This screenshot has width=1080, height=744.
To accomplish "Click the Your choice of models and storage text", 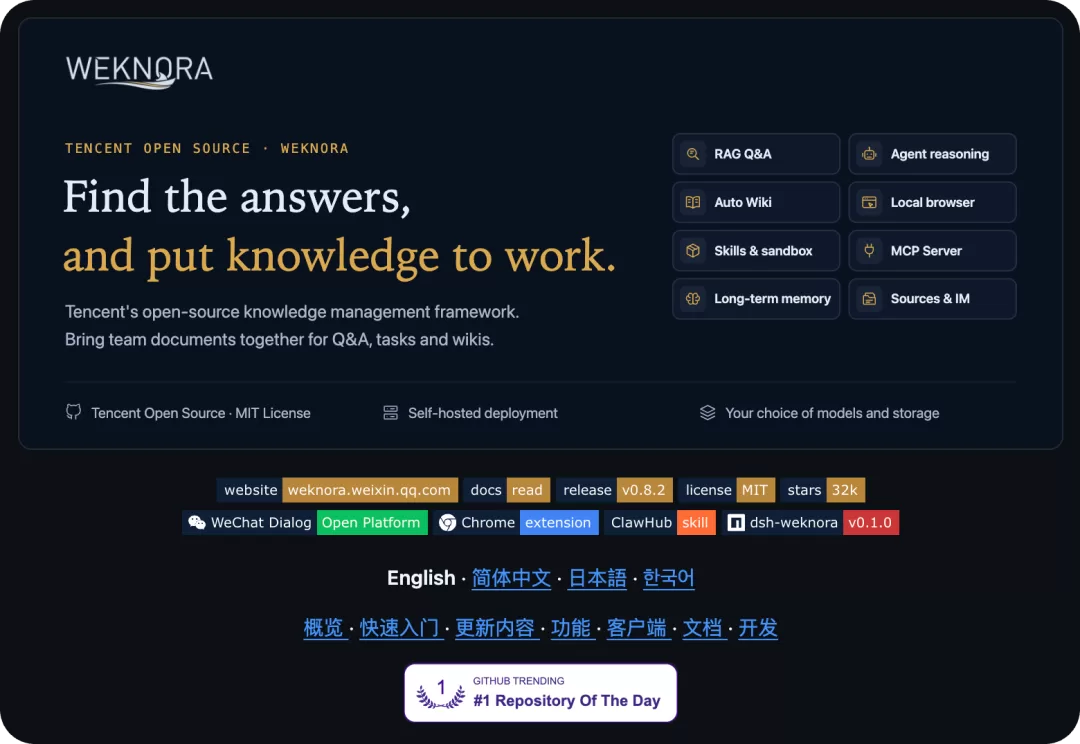I will click(832, 413).
